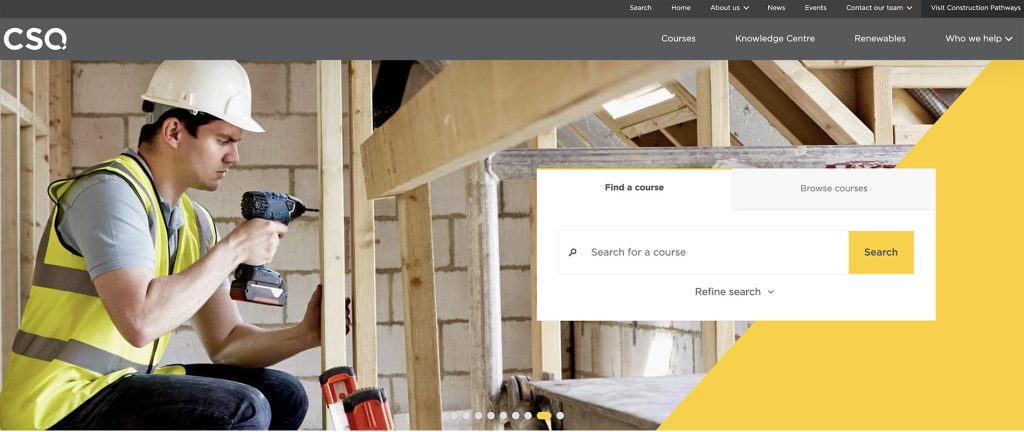Expand the Refine search options

click(x=734, y=292)
